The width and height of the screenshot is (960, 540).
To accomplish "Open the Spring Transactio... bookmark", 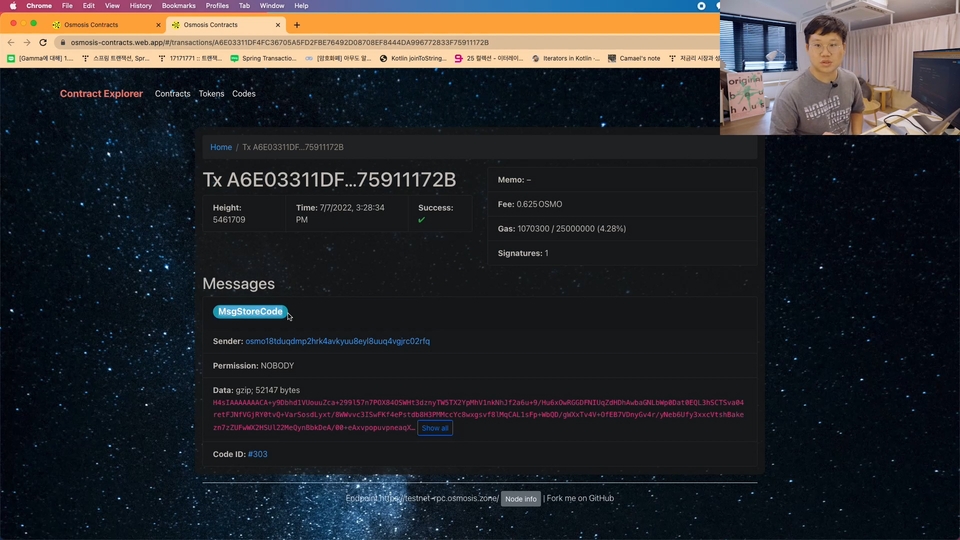I will pyautogui.click(x=263, y=58).
